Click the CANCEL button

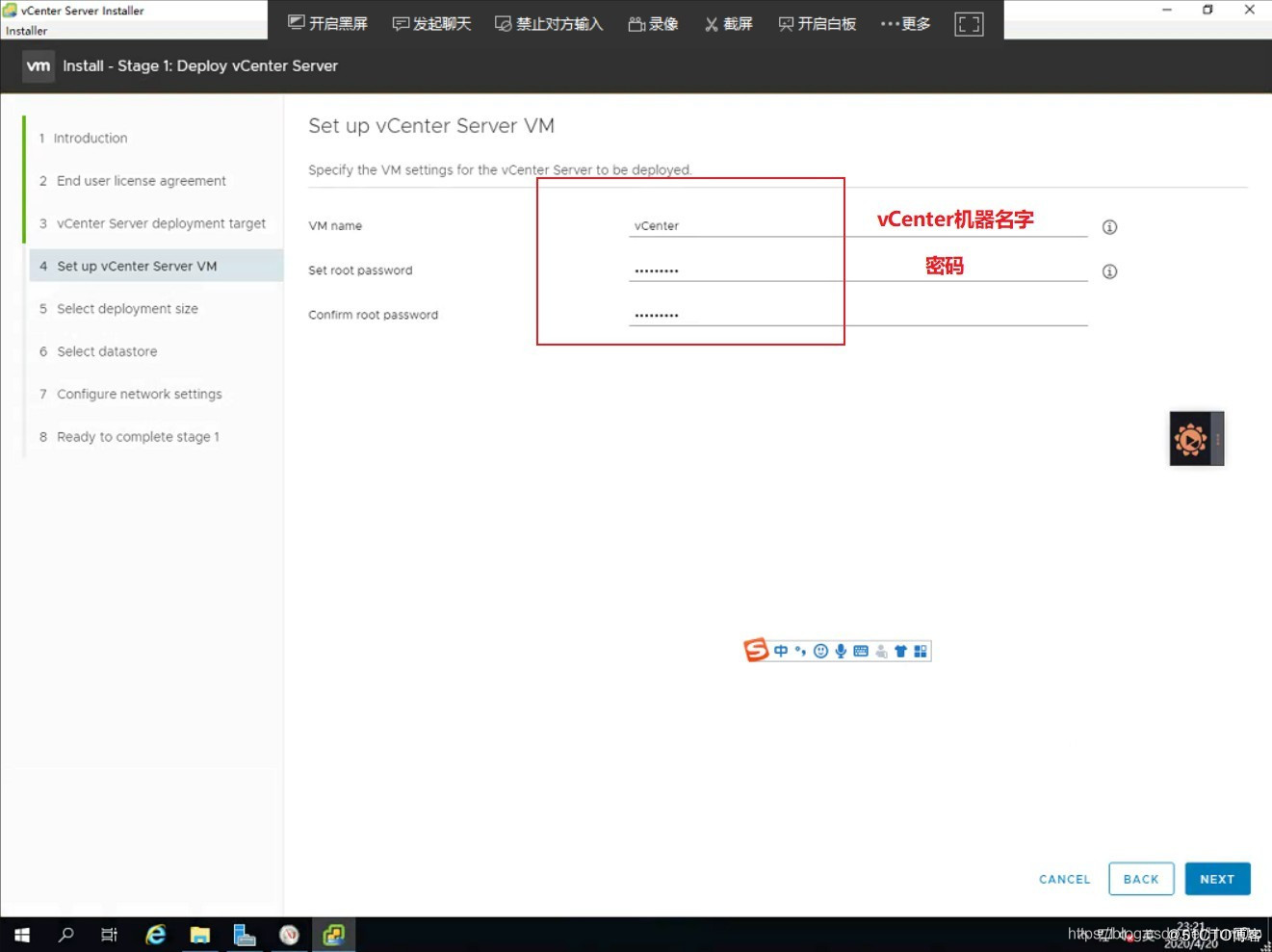point(1064,879)
